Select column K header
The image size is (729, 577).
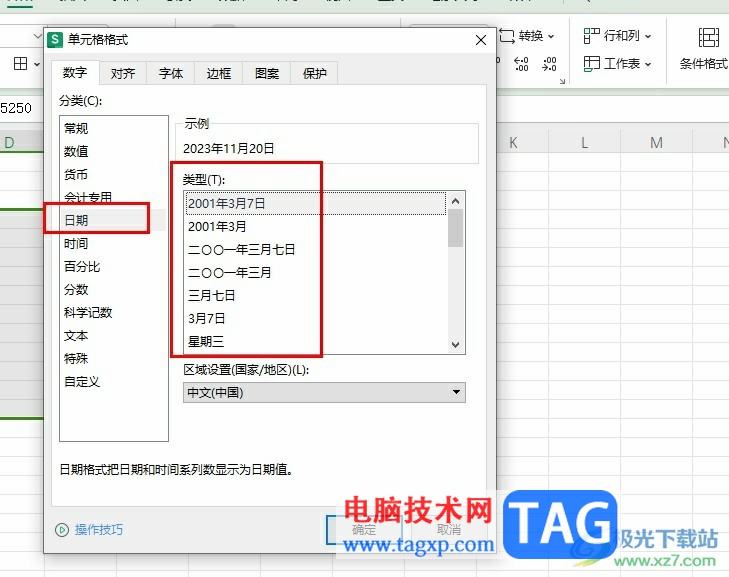pos(513,143)
